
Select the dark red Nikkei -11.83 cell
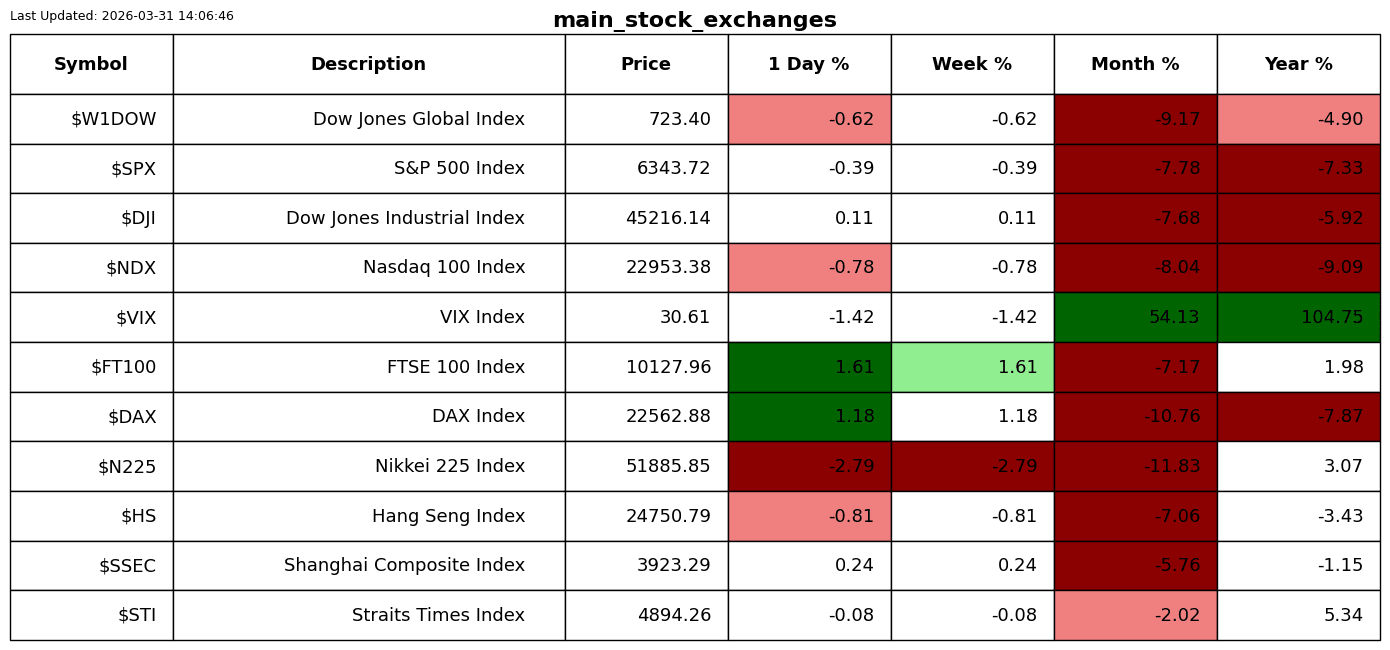pyautogui.click(x=1135, y=466)
